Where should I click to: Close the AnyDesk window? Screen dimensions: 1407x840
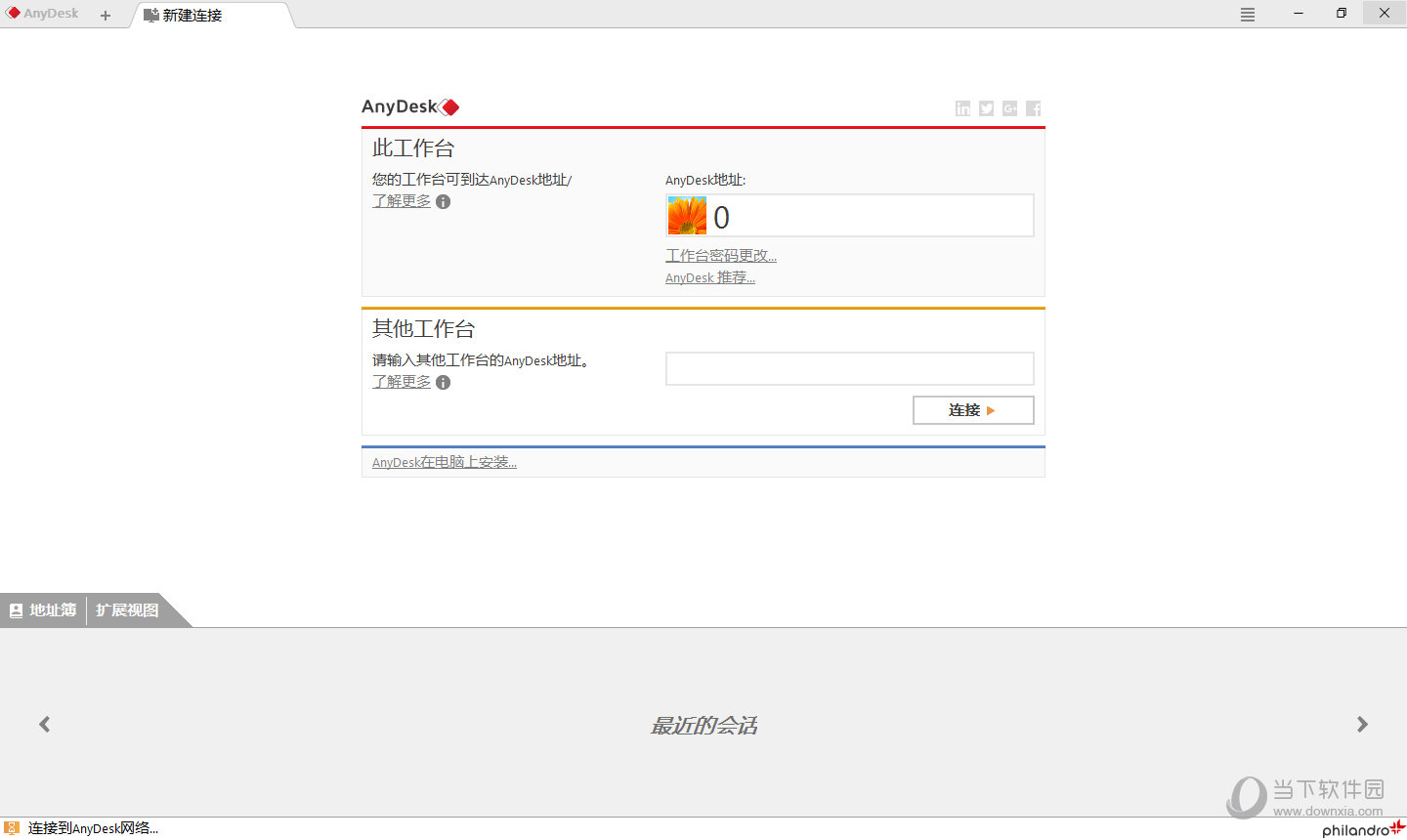pos(1385,14)
